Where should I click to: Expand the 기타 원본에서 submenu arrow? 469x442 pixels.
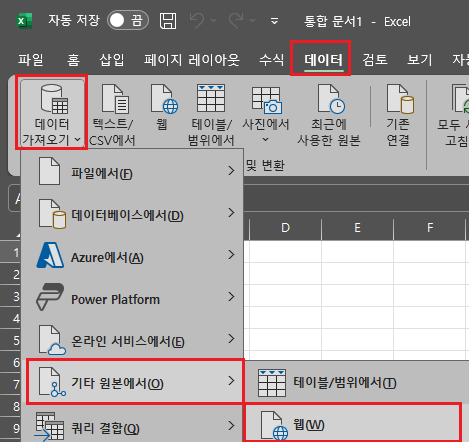231,381
